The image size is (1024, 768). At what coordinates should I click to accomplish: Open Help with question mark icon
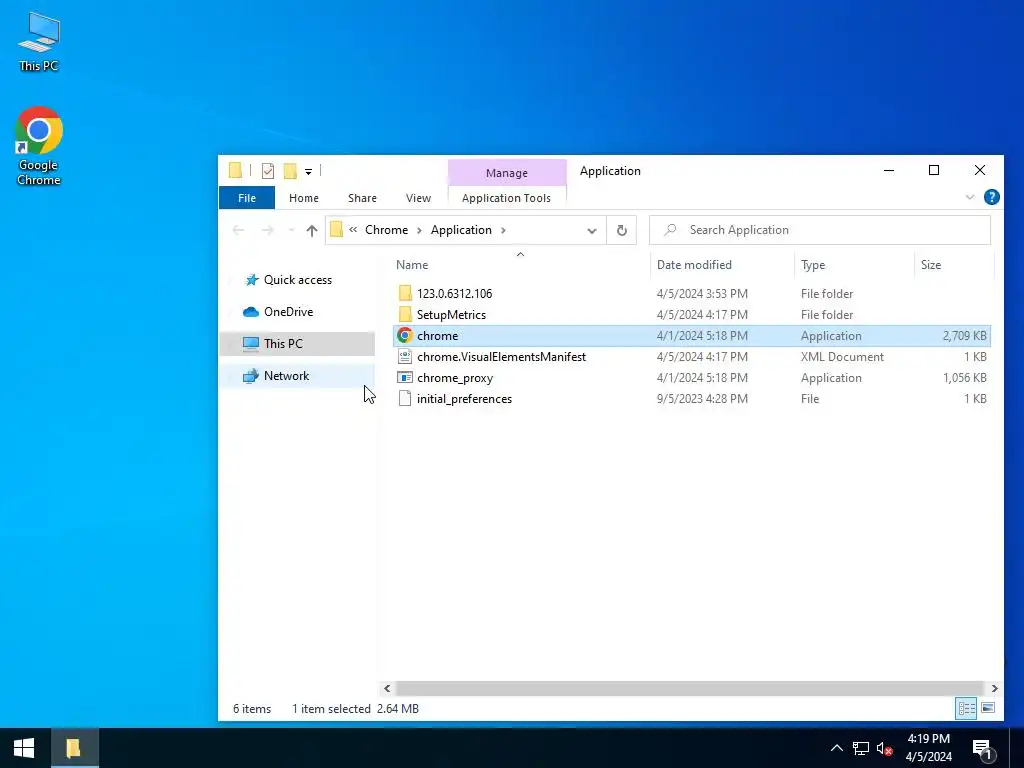[x=991, y=197]
